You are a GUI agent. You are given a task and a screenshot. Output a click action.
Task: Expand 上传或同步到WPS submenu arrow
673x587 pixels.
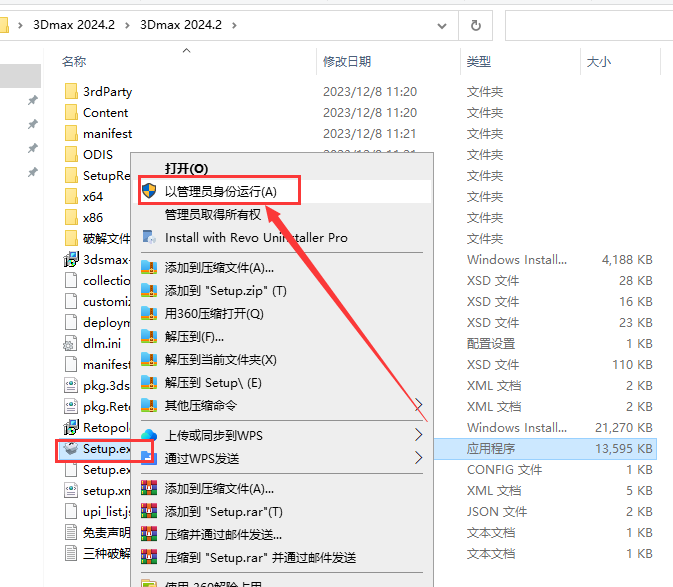click(x=419, y=435)
